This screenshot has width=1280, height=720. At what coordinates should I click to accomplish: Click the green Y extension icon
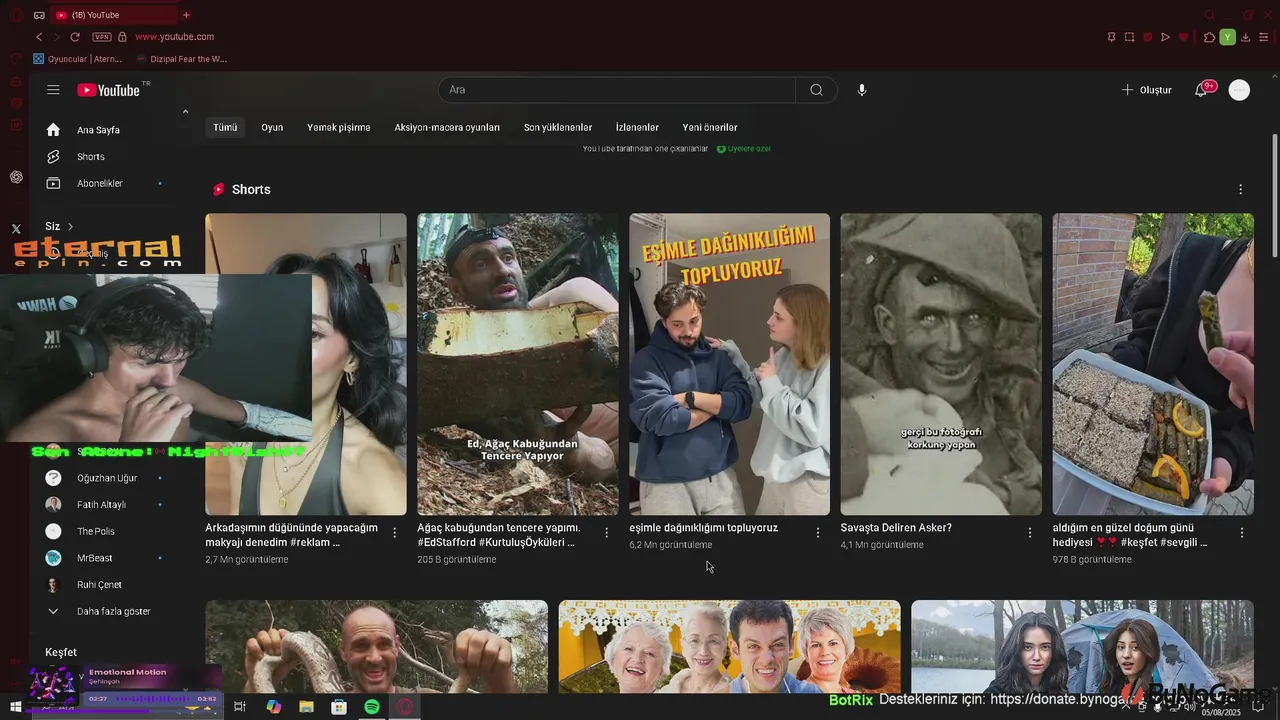(1227, 37)
